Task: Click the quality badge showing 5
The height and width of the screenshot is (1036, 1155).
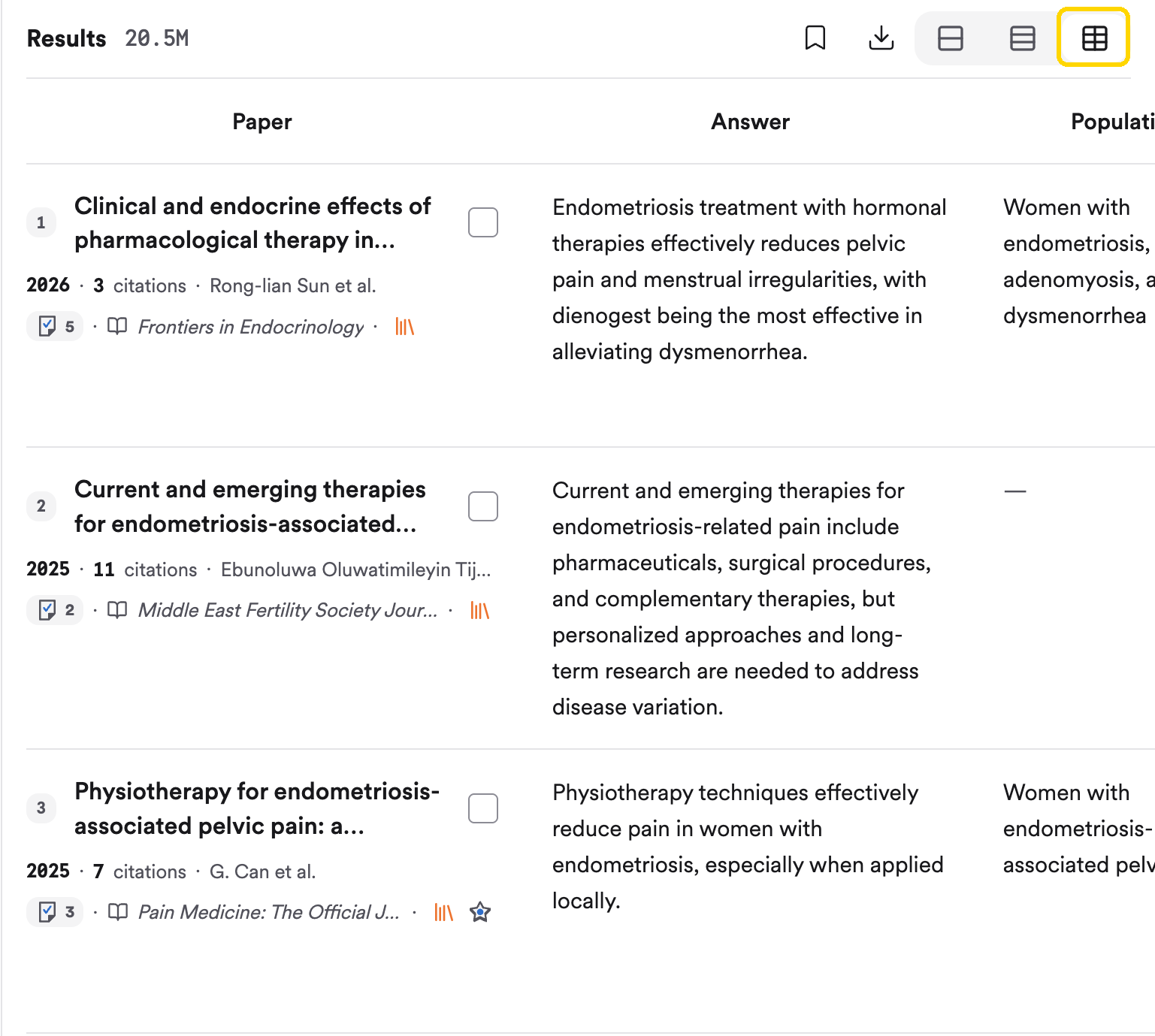Action: click(x=56, y=327)
